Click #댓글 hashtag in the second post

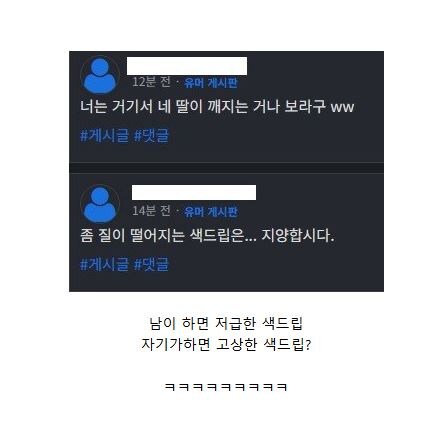point(151,264)
